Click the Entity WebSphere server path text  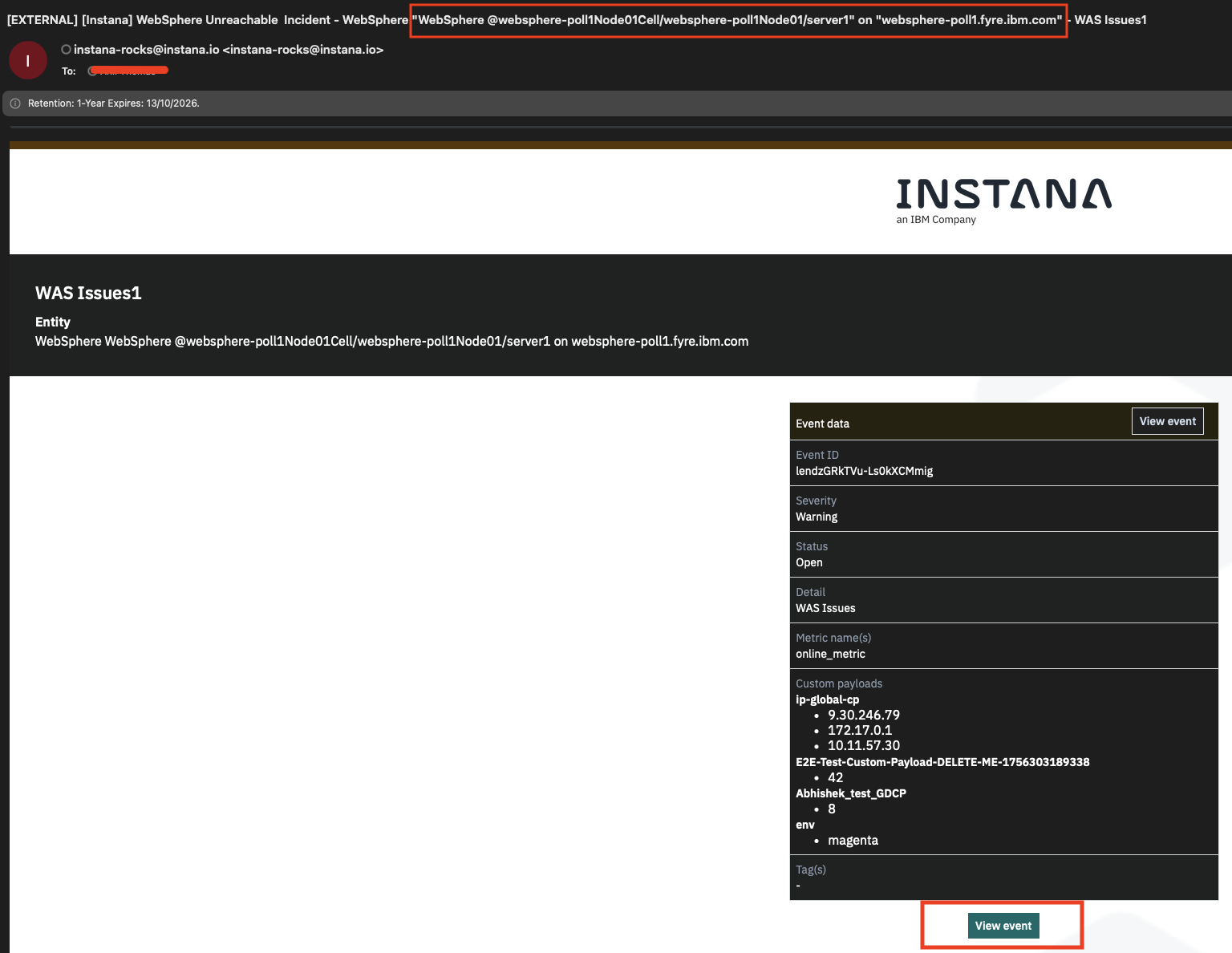391,342
